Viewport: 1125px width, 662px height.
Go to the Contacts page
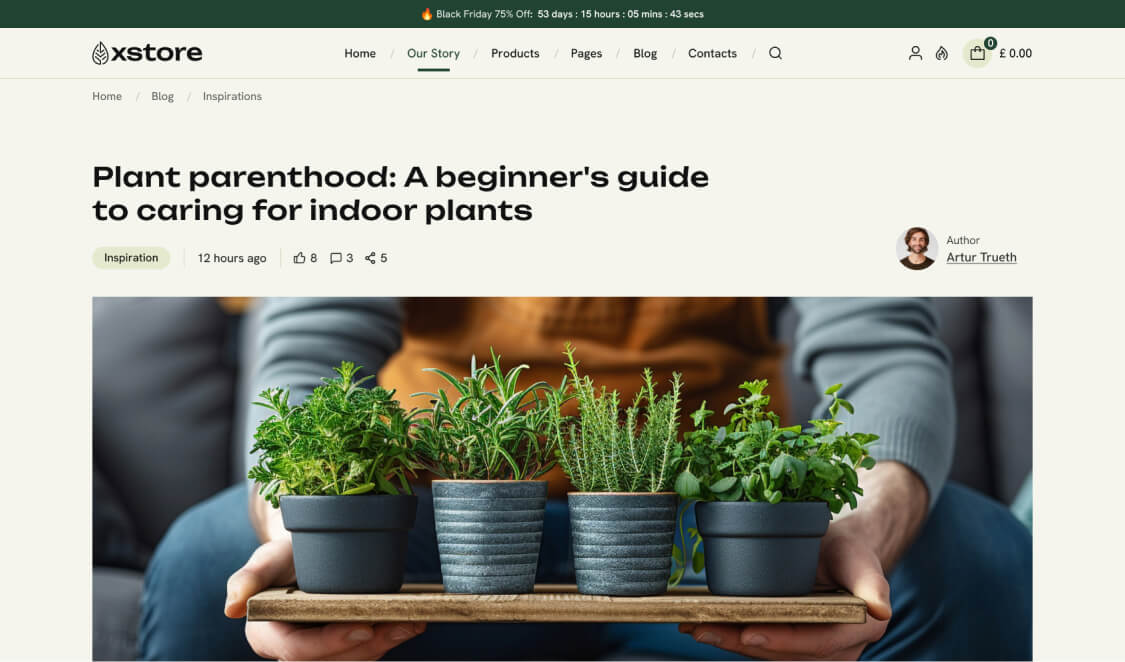pyautogui.click(x=712, y=54)
